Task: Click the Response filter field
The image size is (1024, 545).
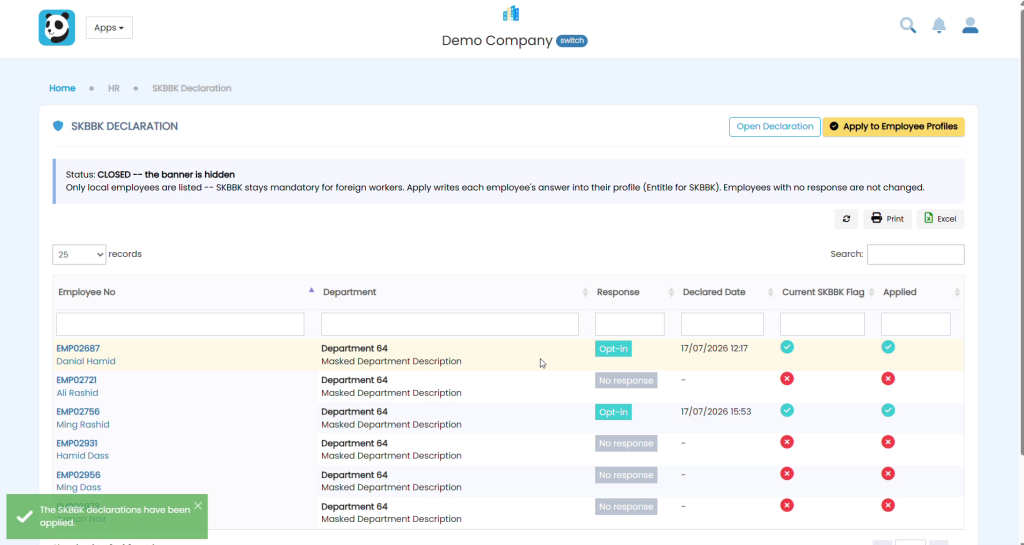Action: [x=630, y=324]
